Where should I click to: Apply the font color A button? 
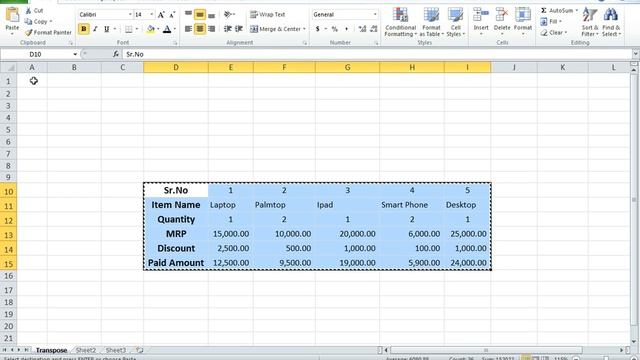click(x=167, y=29)
